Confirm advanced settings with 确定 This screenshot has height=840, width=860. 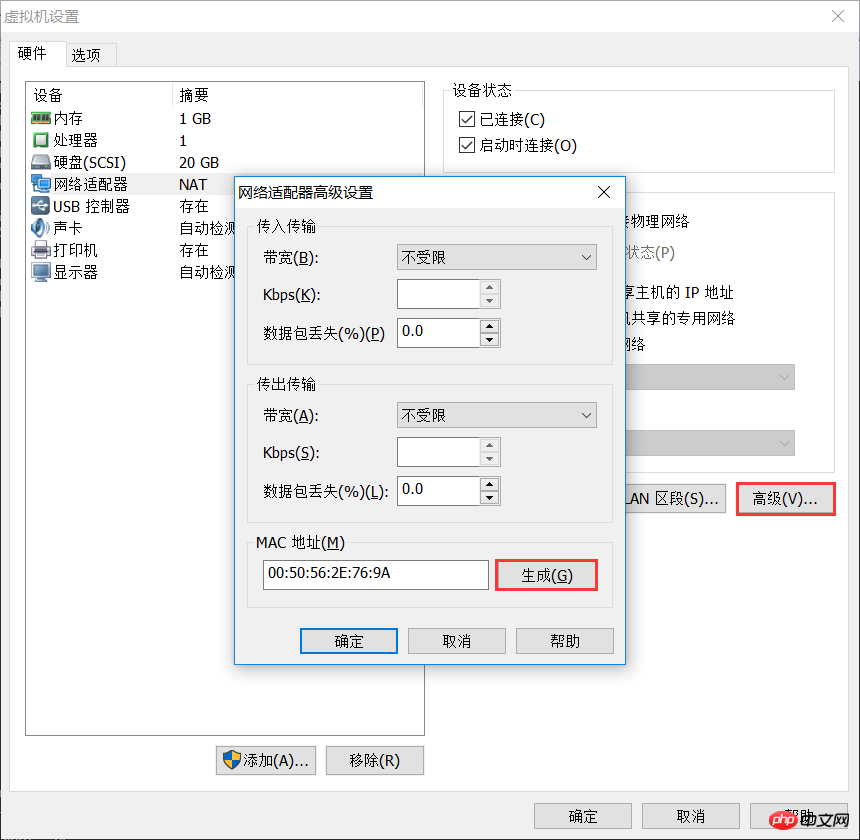pyautogui.click(x=349, y=641)
